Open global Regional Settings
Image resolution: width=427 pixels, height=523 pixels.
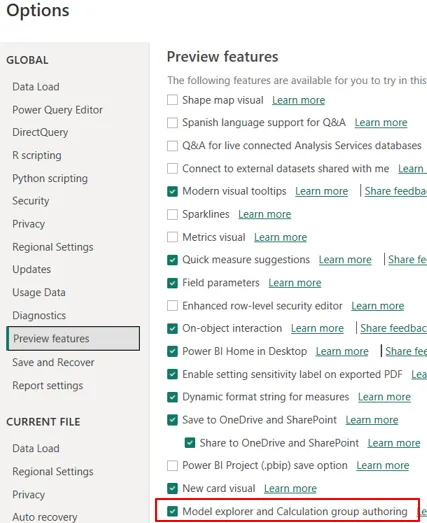[53, 247]
